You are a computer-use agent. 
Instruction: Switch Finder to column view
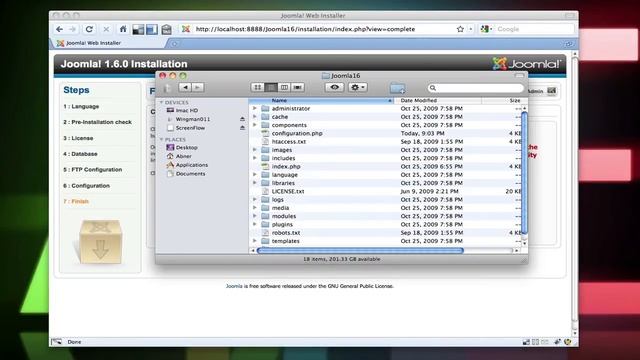point(284,87)
